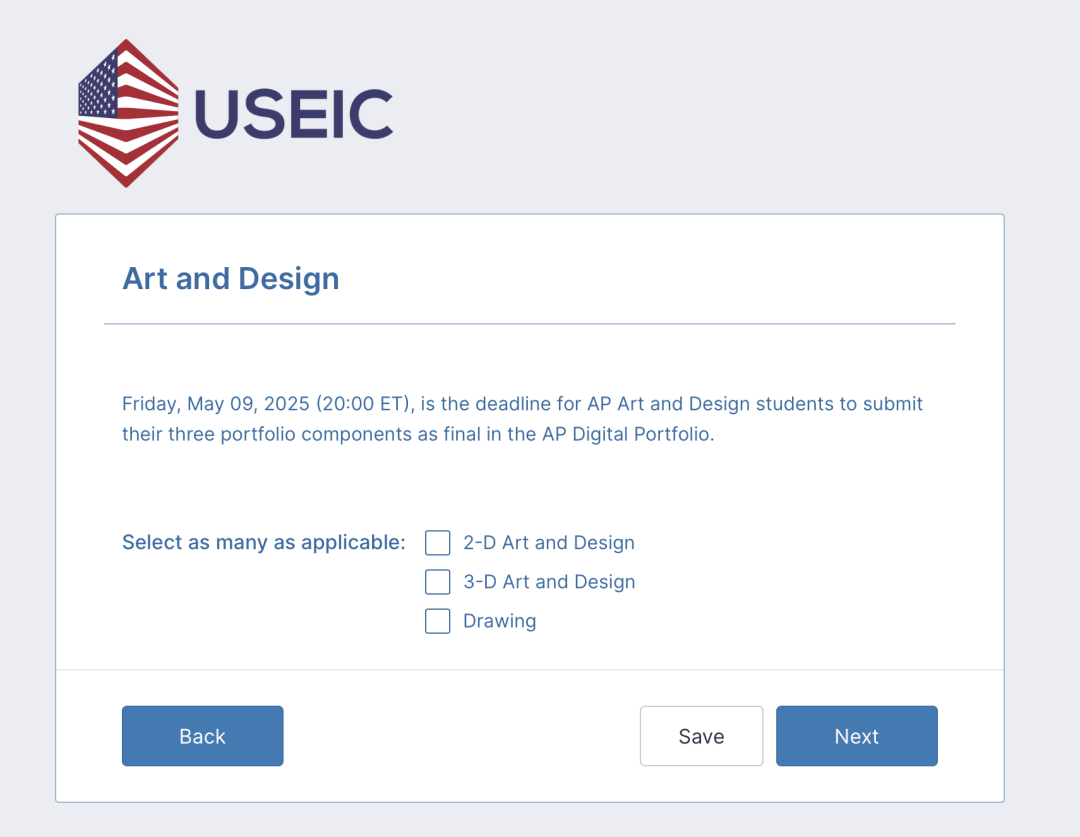Click the USEIC wordmark text
Screen dimensions: 1080x837
click(293, 114)
